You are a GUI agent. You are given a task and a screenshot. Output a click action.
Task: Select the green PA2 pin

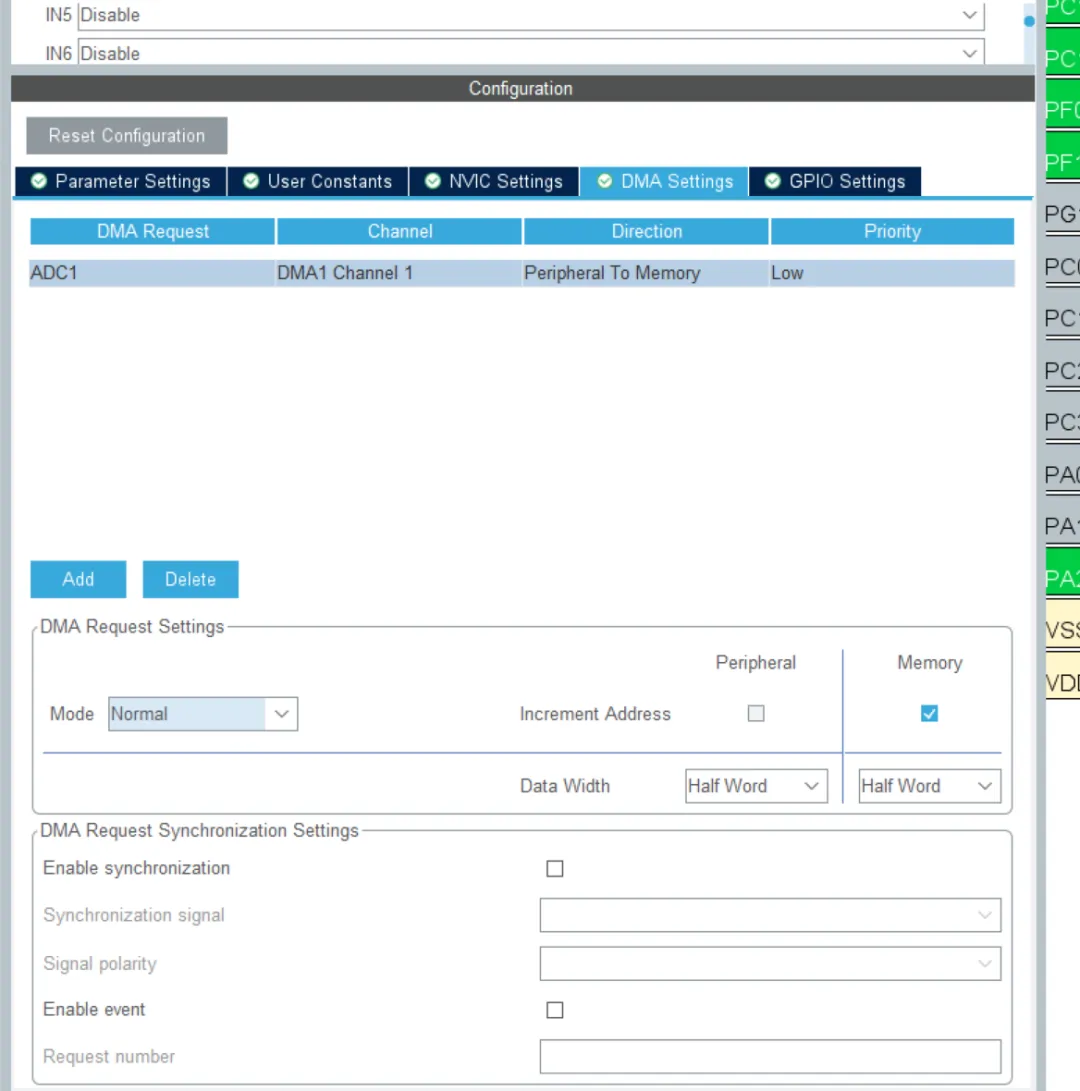point(1062,578)
